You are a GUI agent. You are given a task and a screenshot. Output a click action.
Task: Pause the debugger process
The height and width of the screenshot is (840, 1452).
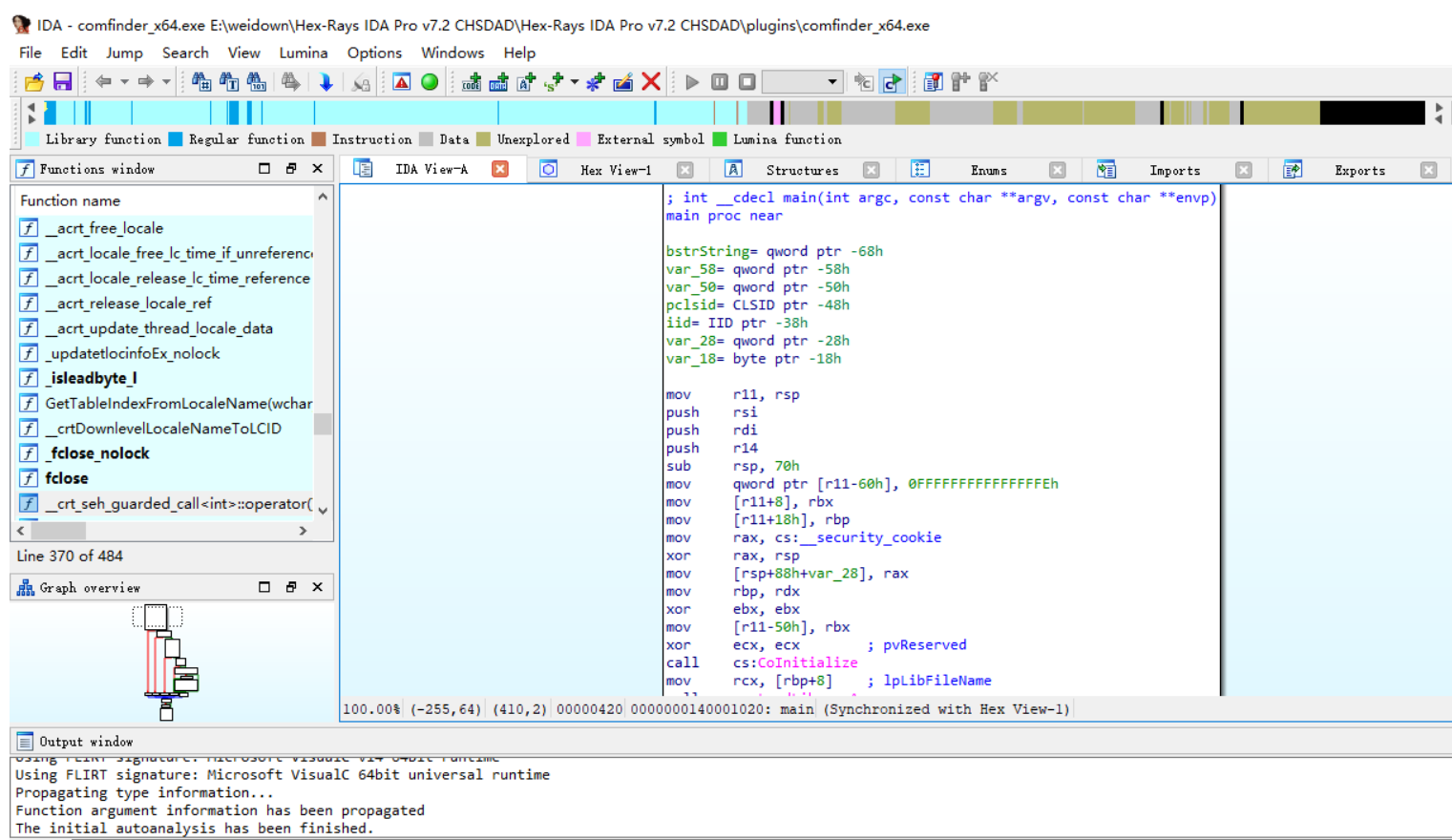(x=720, y=82)
